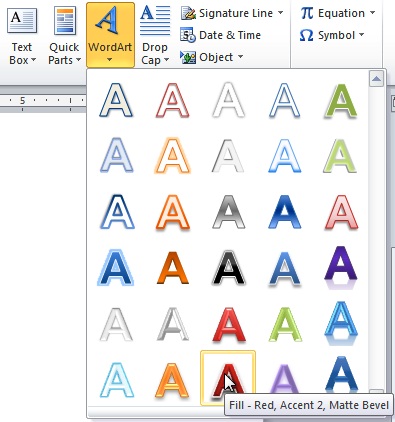Choose the pale blue fill blue outline WordArt
This screenshot has height=422, width=395.
[116, 156]
